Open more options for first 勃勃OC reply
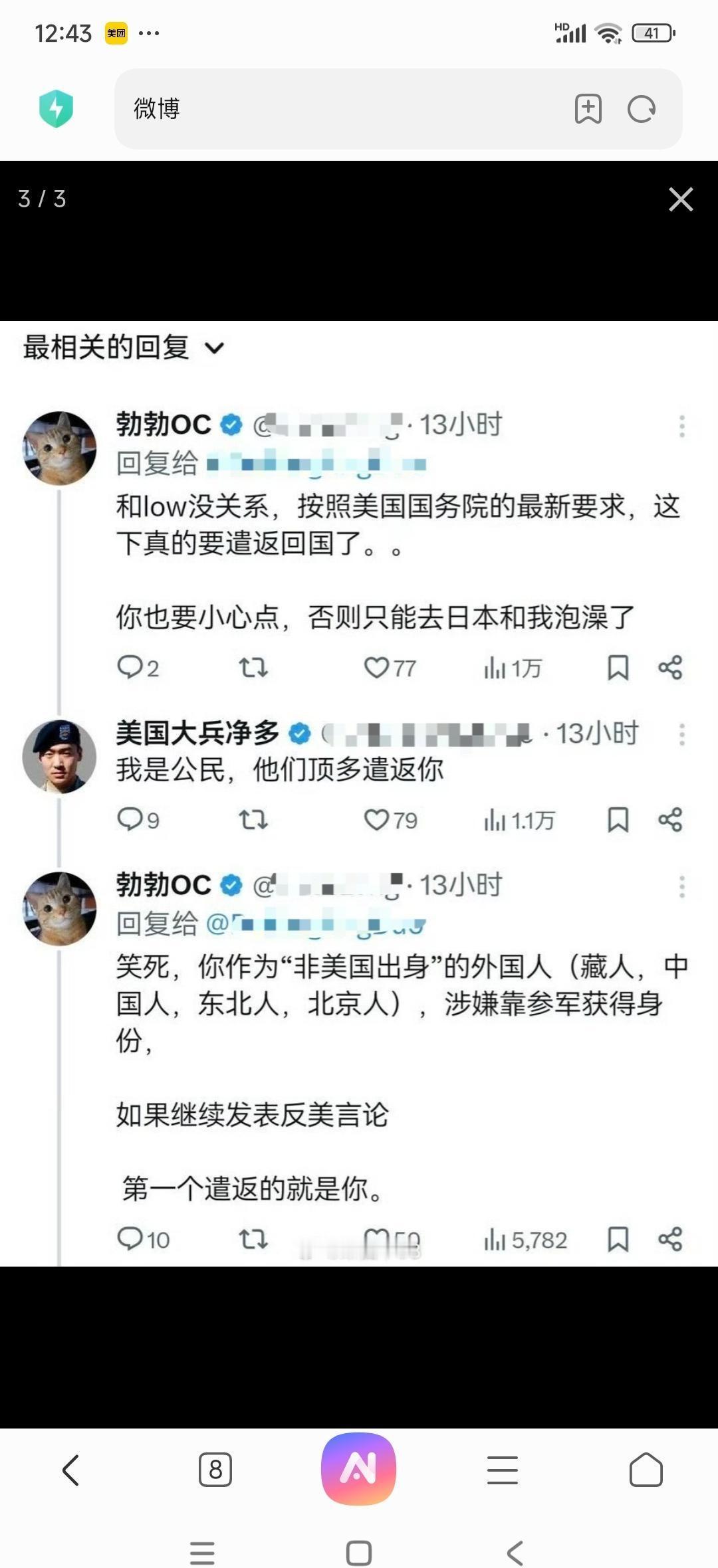This screenshot has height=1568, width=718. [x=681, y=426]
